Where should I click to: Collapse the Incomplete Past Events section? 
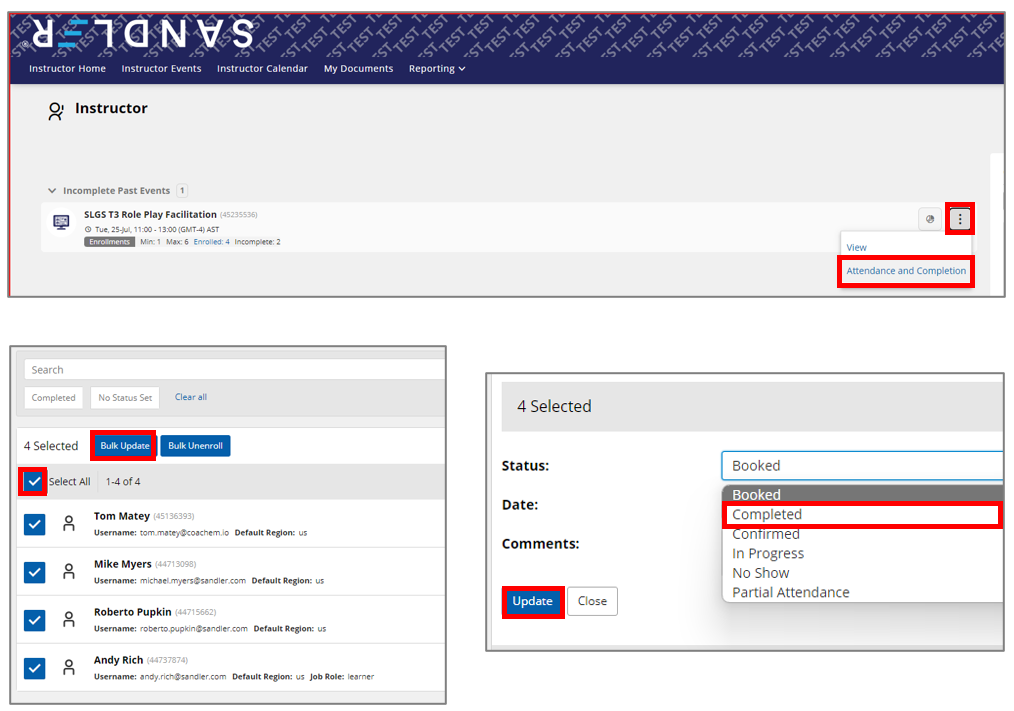tap(51, 190)
